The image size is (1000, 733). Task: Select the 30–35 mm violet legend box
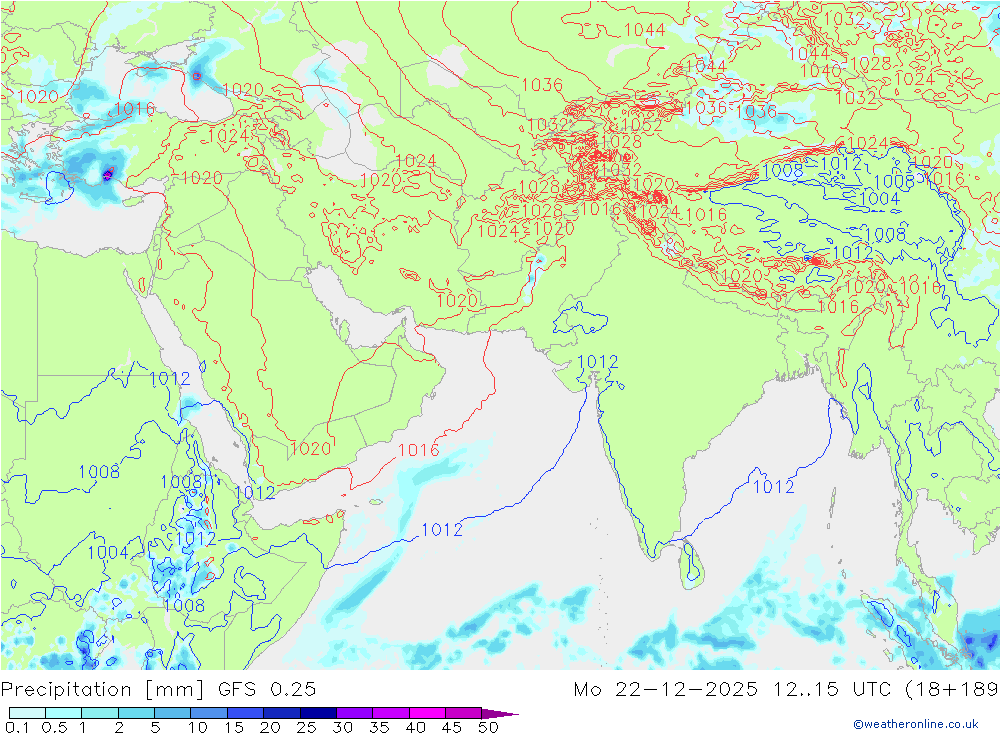(355, 713)
